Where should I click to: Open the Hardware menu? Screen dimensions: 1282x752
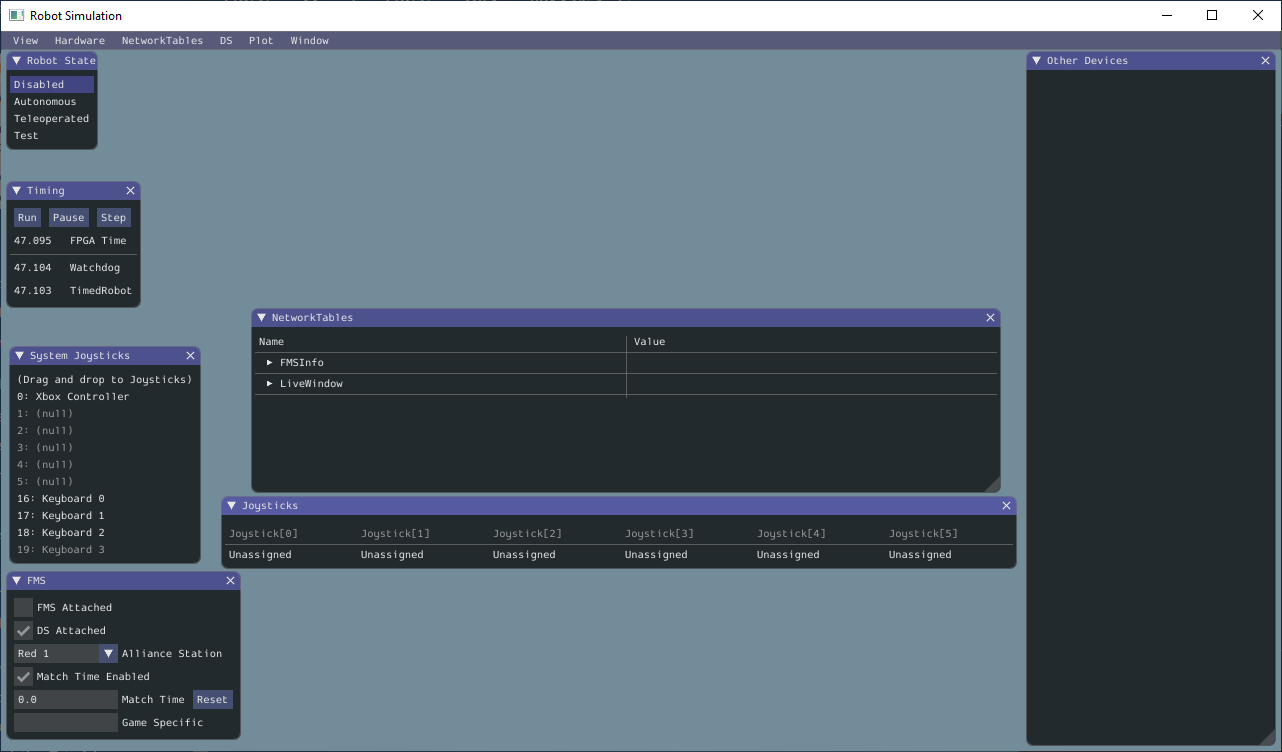[79, 40]
